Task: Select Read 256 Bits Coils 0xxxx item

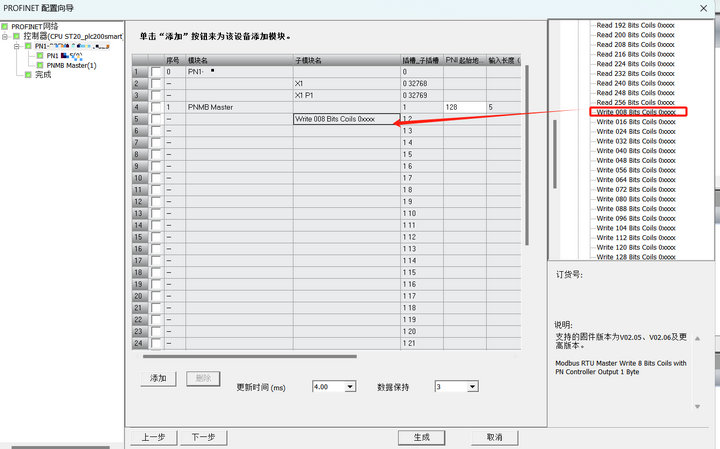Action: 636,102
